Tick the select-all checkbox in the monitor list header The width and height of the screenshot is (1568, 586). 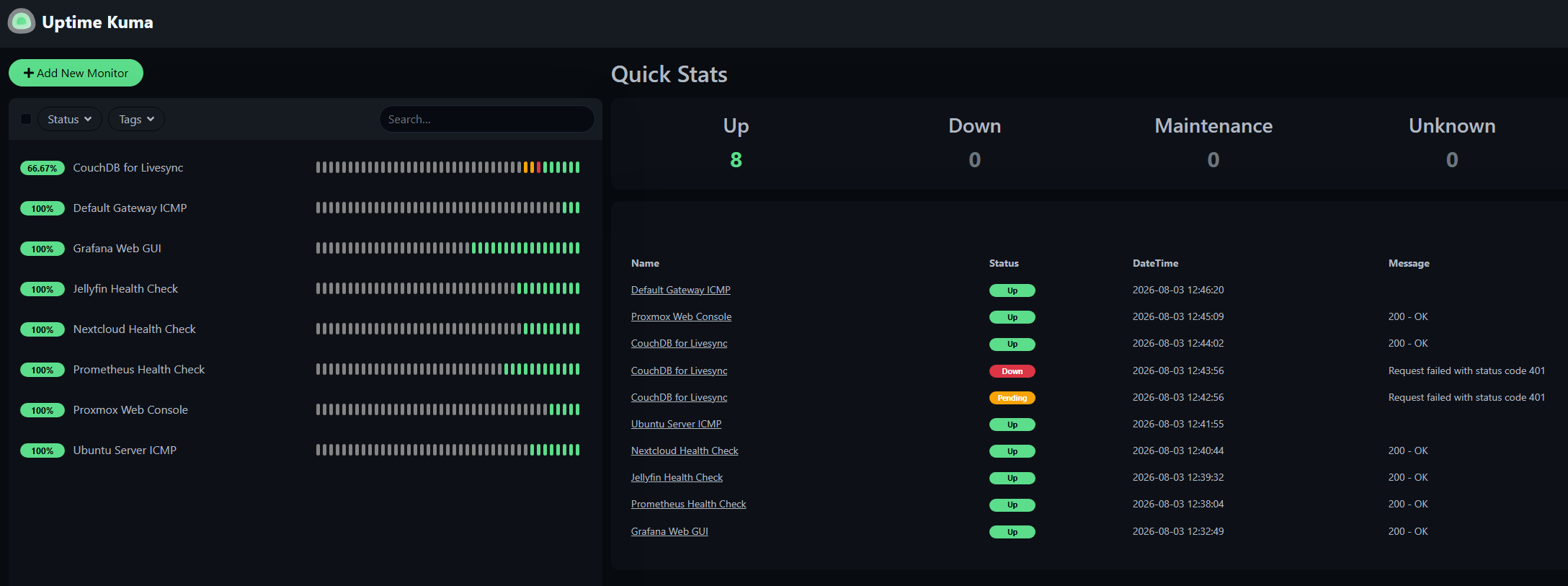click(26, 119)
